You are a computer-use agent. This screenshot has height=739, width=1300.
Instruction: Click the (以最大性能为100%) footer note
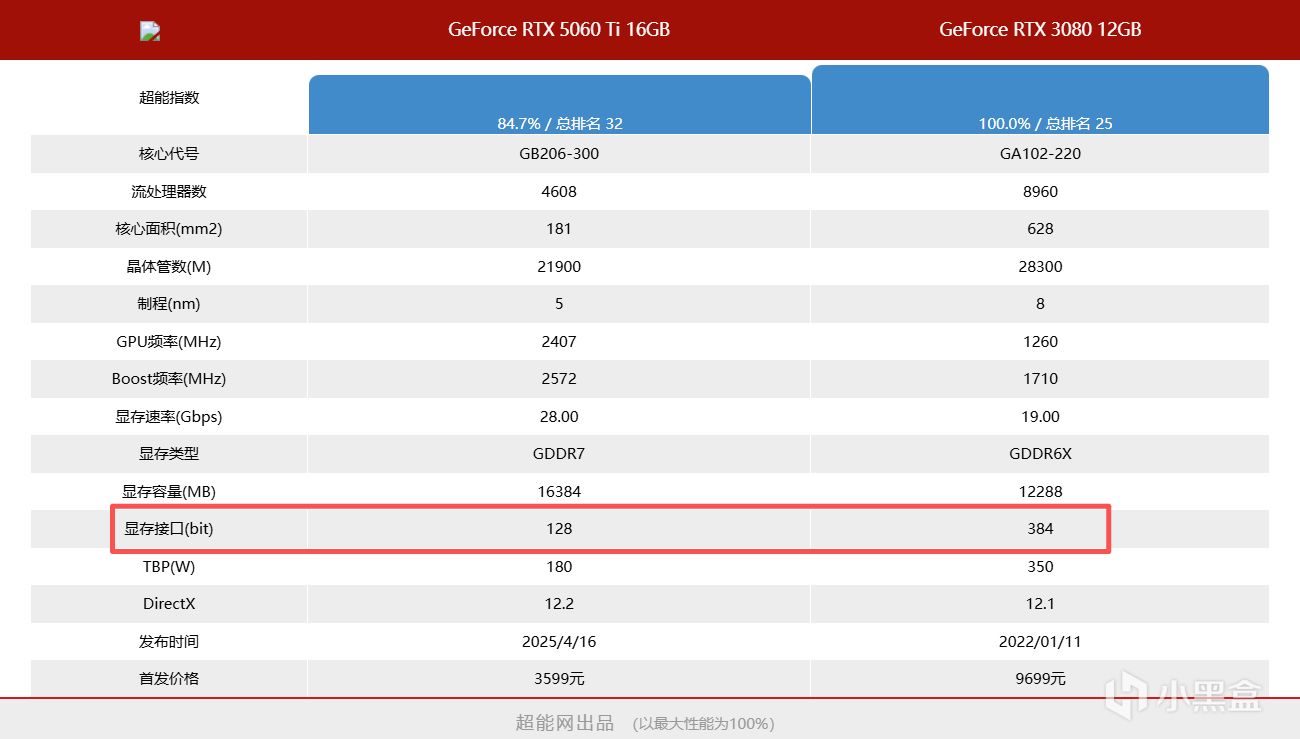coord(704,724)
